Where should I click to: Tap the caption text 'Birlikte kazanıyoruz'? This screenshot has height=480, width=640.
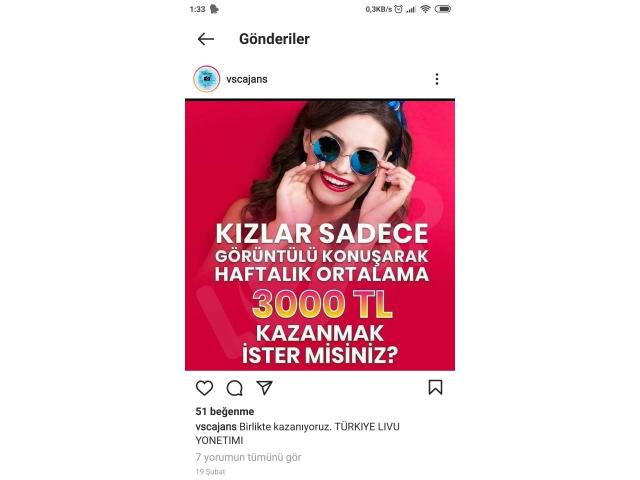(x=285, y=427)
